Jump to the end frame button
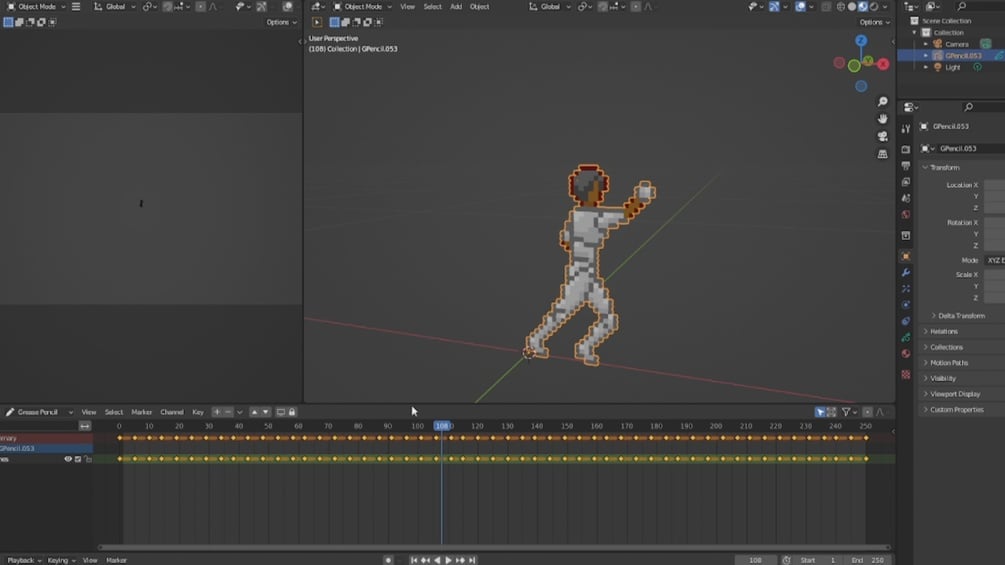Image resolution: width=1005 pixels, height=565 pixels. coord(472,560)
